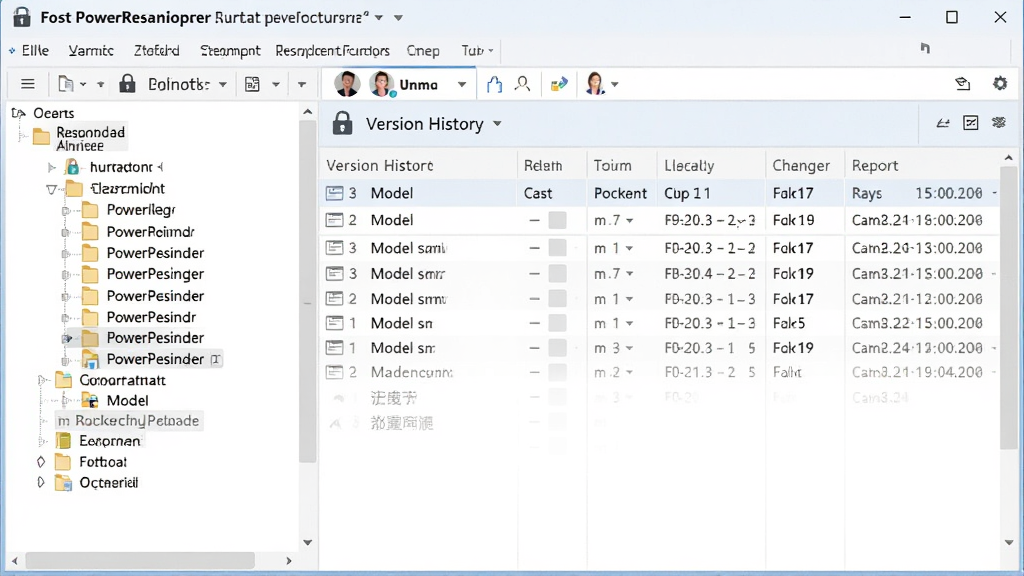Select the Unma user avatar

381,84
